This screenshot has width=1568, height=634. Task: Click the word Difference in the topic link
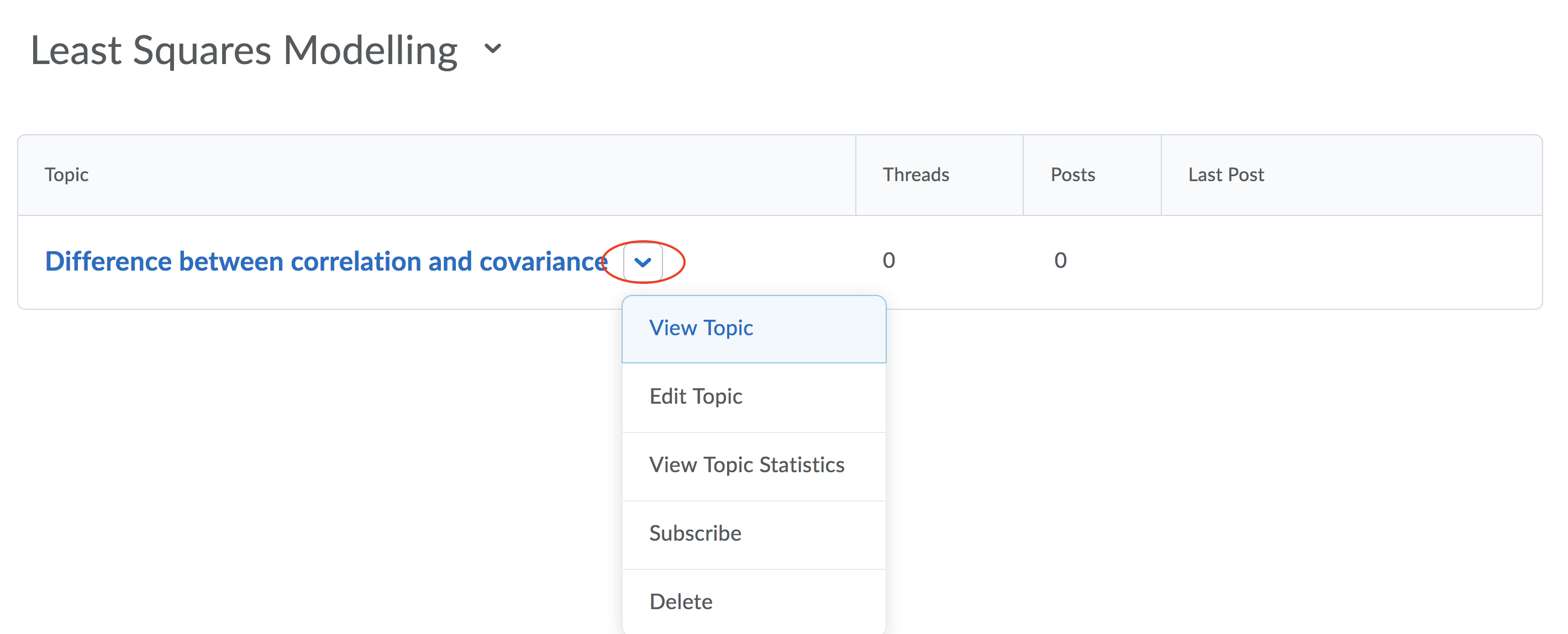point(108,262)
